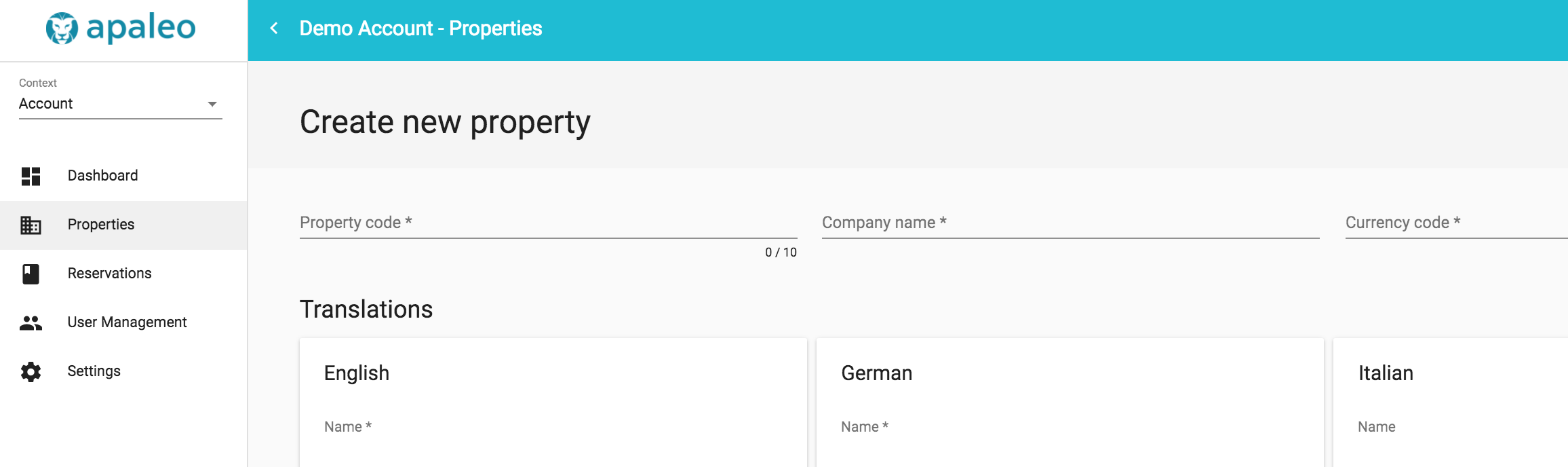Click the apaleo lion logo
The image size is (1568, 467).
coord(62,29)
